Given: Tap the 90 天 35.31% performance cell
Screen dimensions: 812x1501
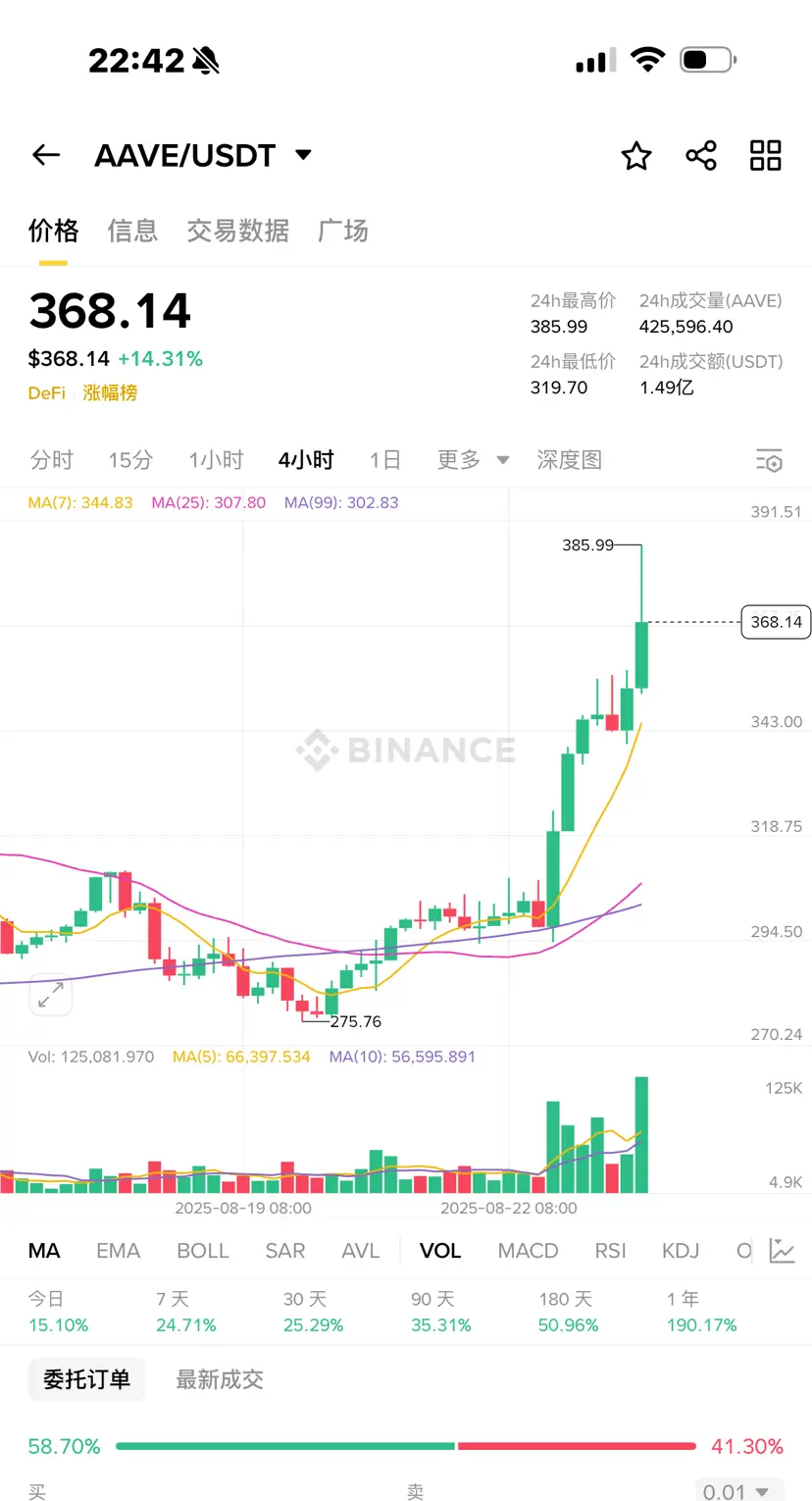Looking at the screenshot, I should point(440,1312).
